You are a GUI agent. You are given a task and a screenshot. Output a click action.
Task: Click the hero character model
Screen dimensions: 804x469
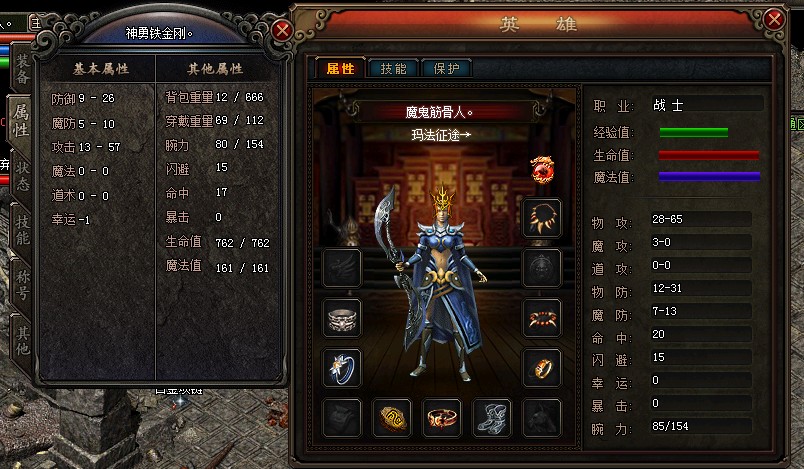click(436, 282)
